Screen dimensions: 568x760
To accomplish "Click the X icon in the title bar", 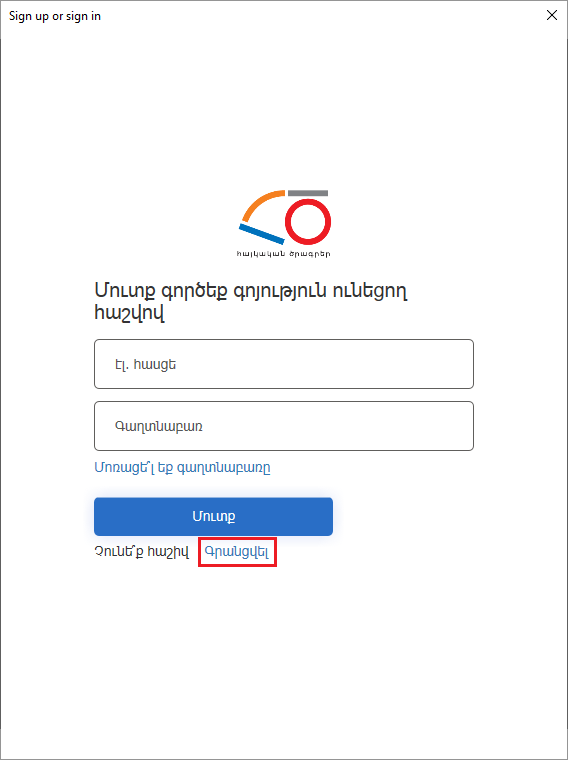I will tap(552, 16).
